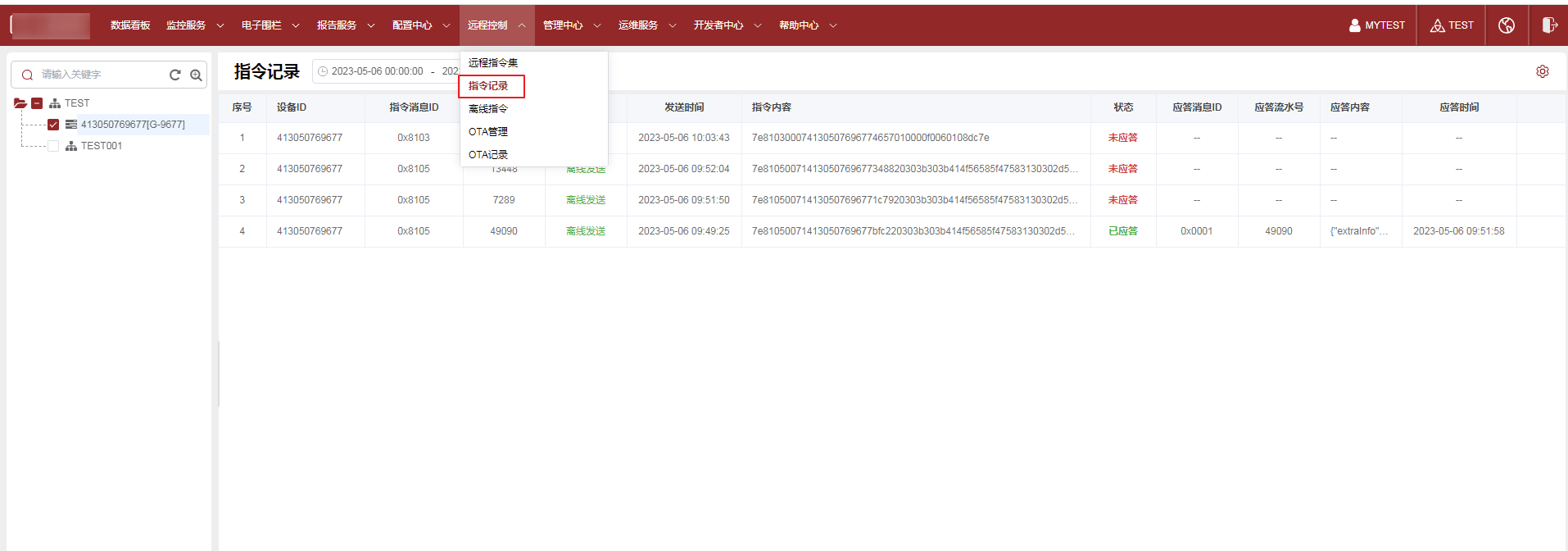Collapse the TEST tree folder
This screenshot has height=551, width=1568.
point(20,103)
